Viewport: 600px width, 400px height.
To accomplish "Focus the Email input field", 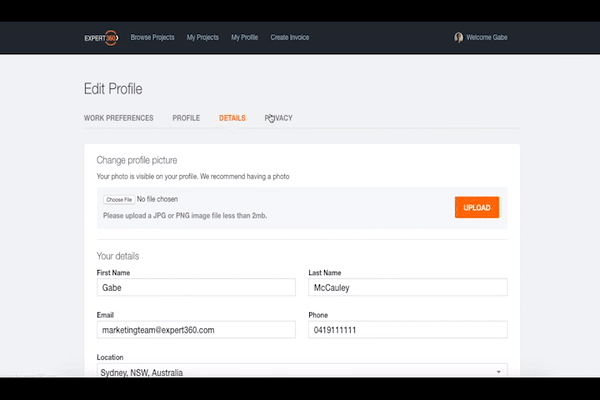I will 196,329.
